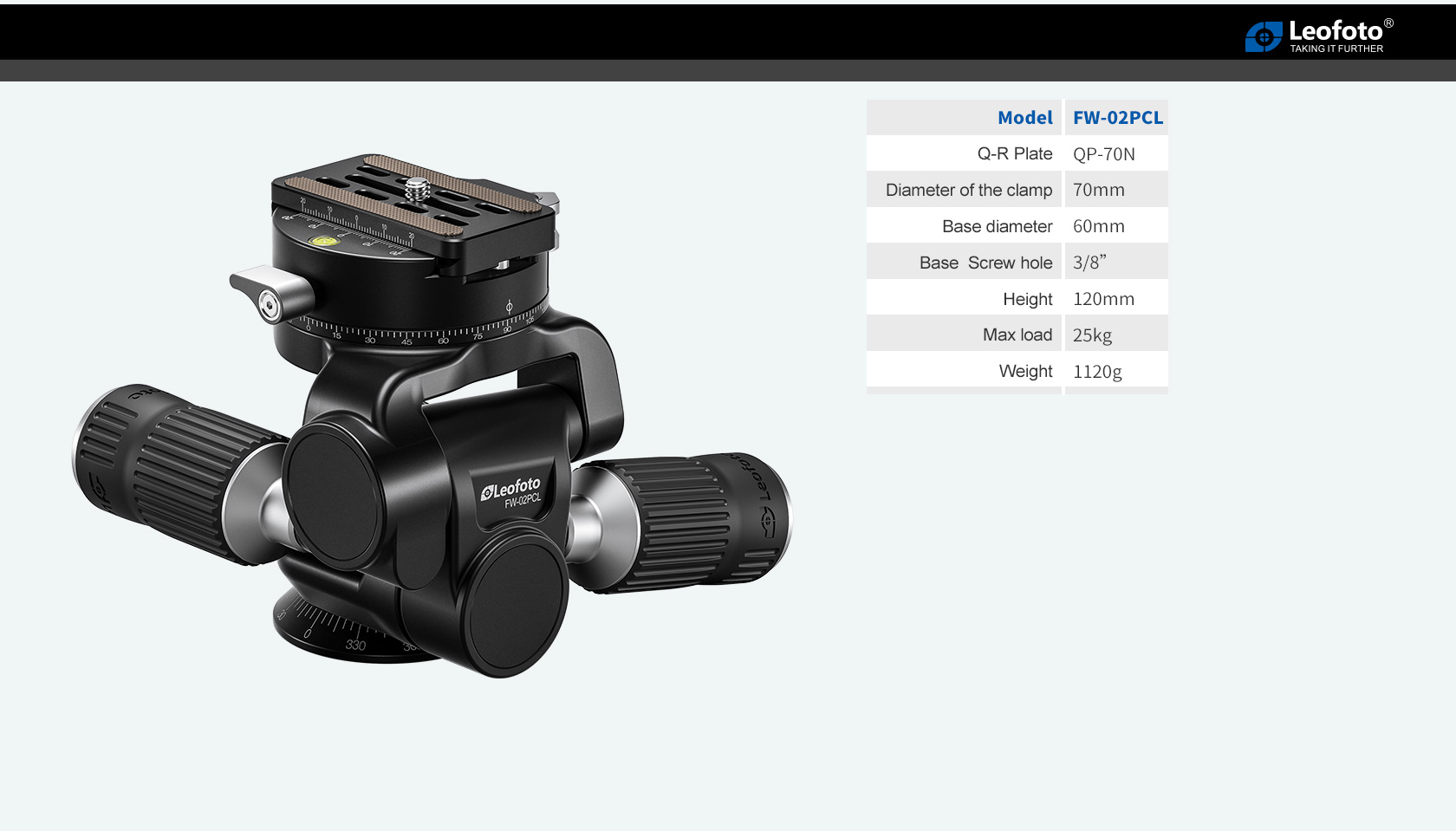Click the camera screw on the plate
This screenshot has height=831, width=1456.
[x=419, y=185]
